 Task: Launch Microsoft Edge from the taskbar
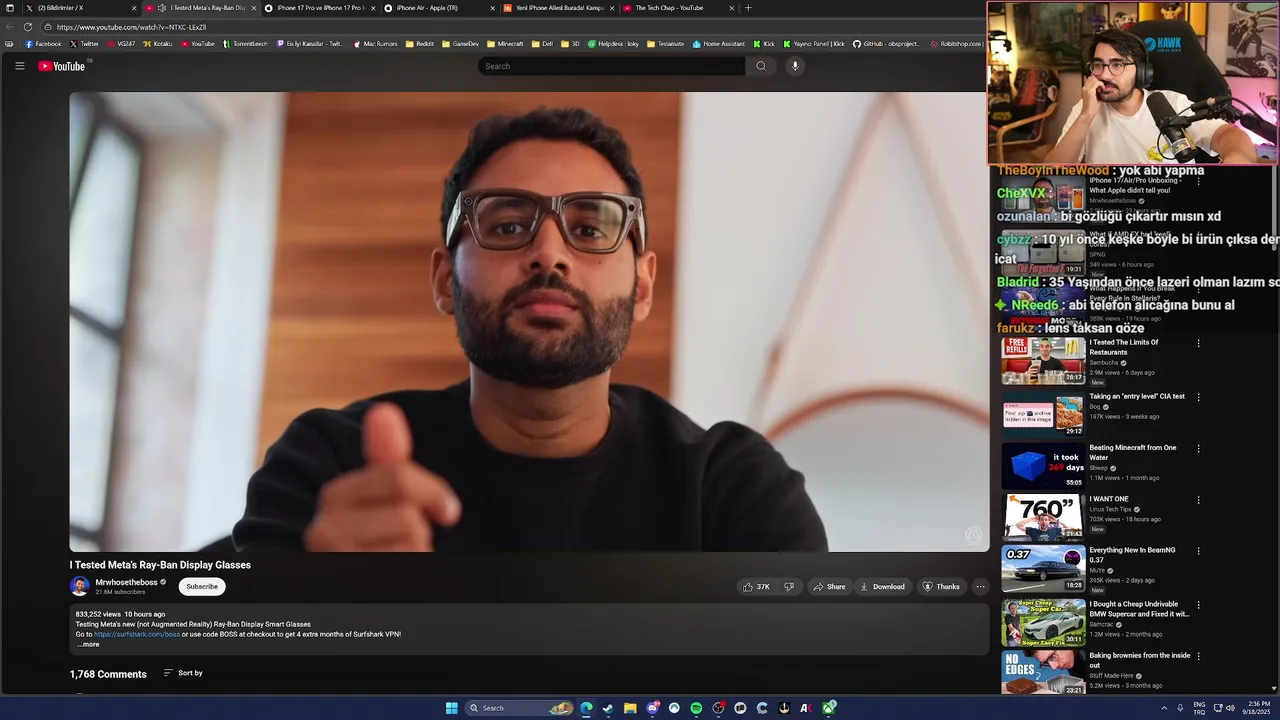tap(586, 708)
